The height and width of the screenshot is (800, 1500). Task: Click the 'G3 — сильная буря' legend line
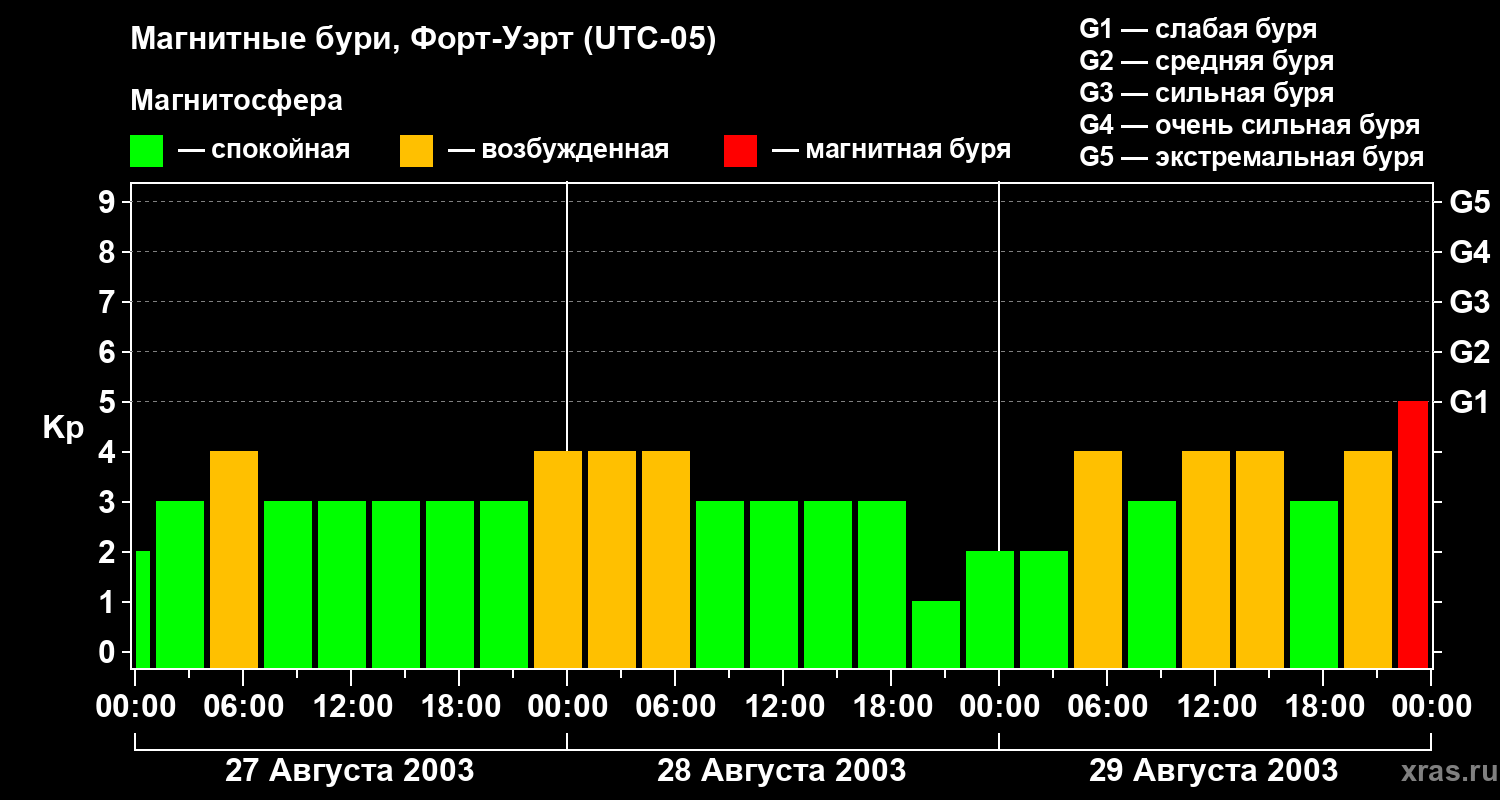[x=1206, y=93]
